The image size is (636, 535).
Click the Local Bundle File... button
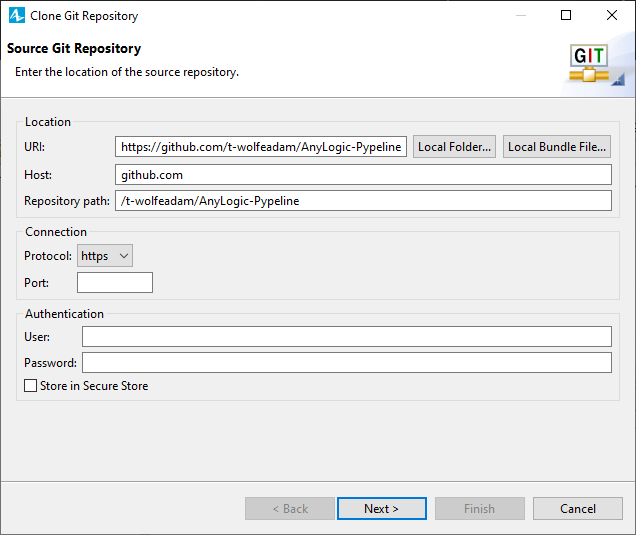click(x=557, y=146)
